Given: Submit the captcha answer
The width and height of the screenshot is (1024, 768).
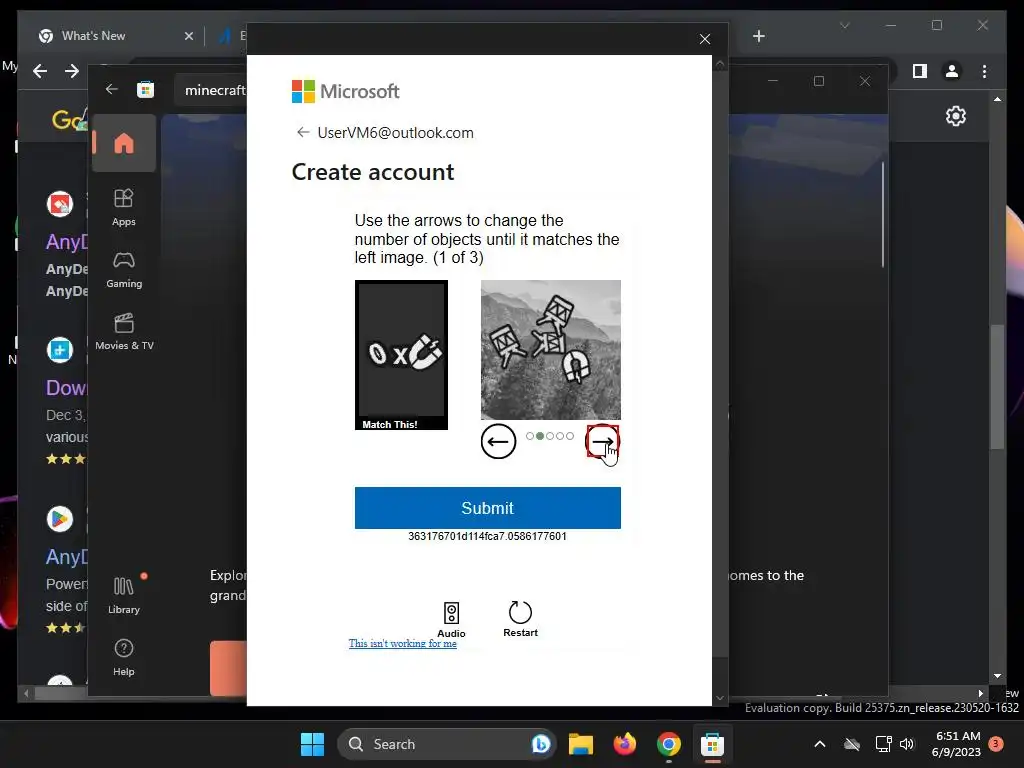Looking at the screenshot, I should pos(487,507).
